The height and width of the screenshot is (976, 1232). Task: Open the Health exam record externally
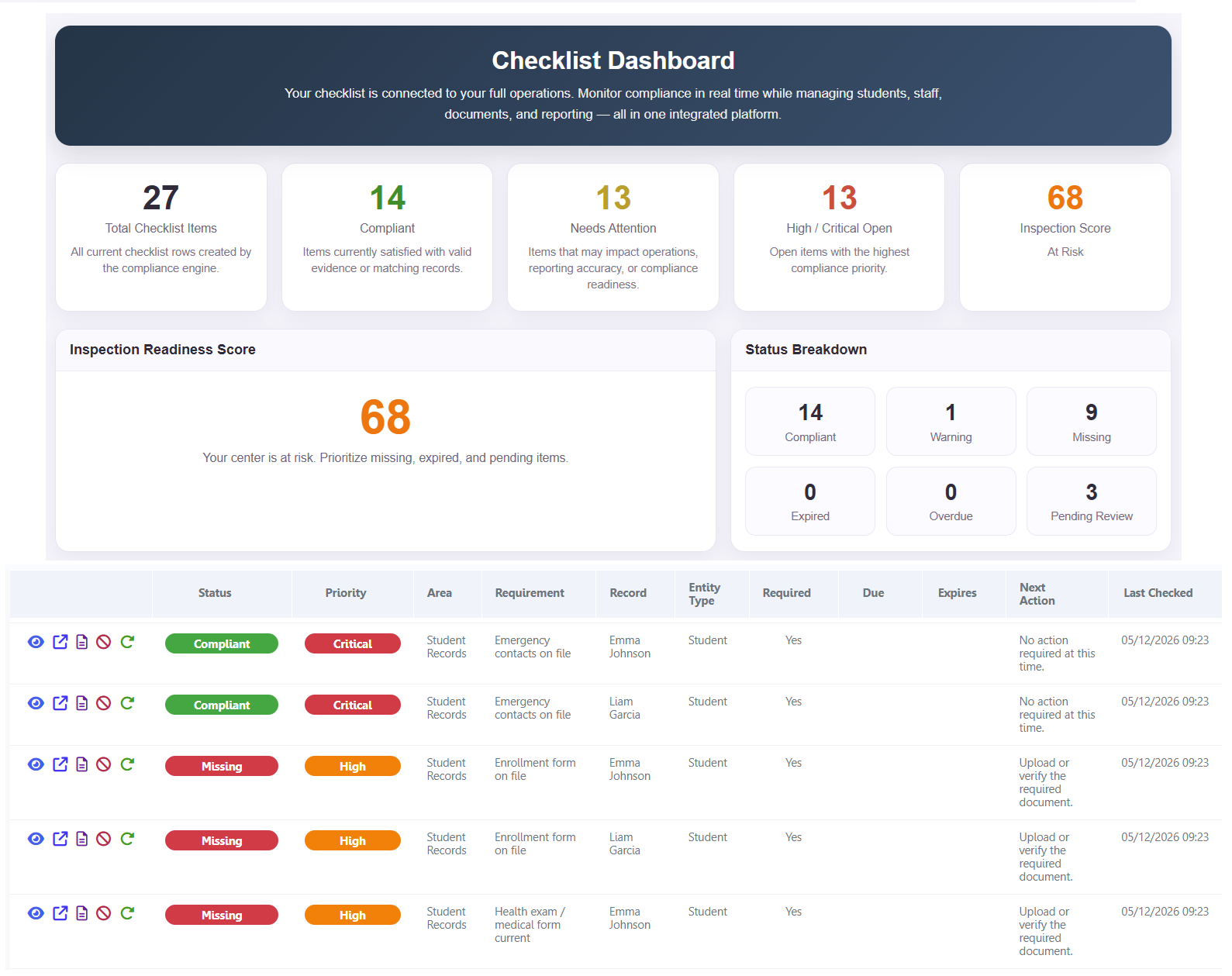tap(60, 913)
